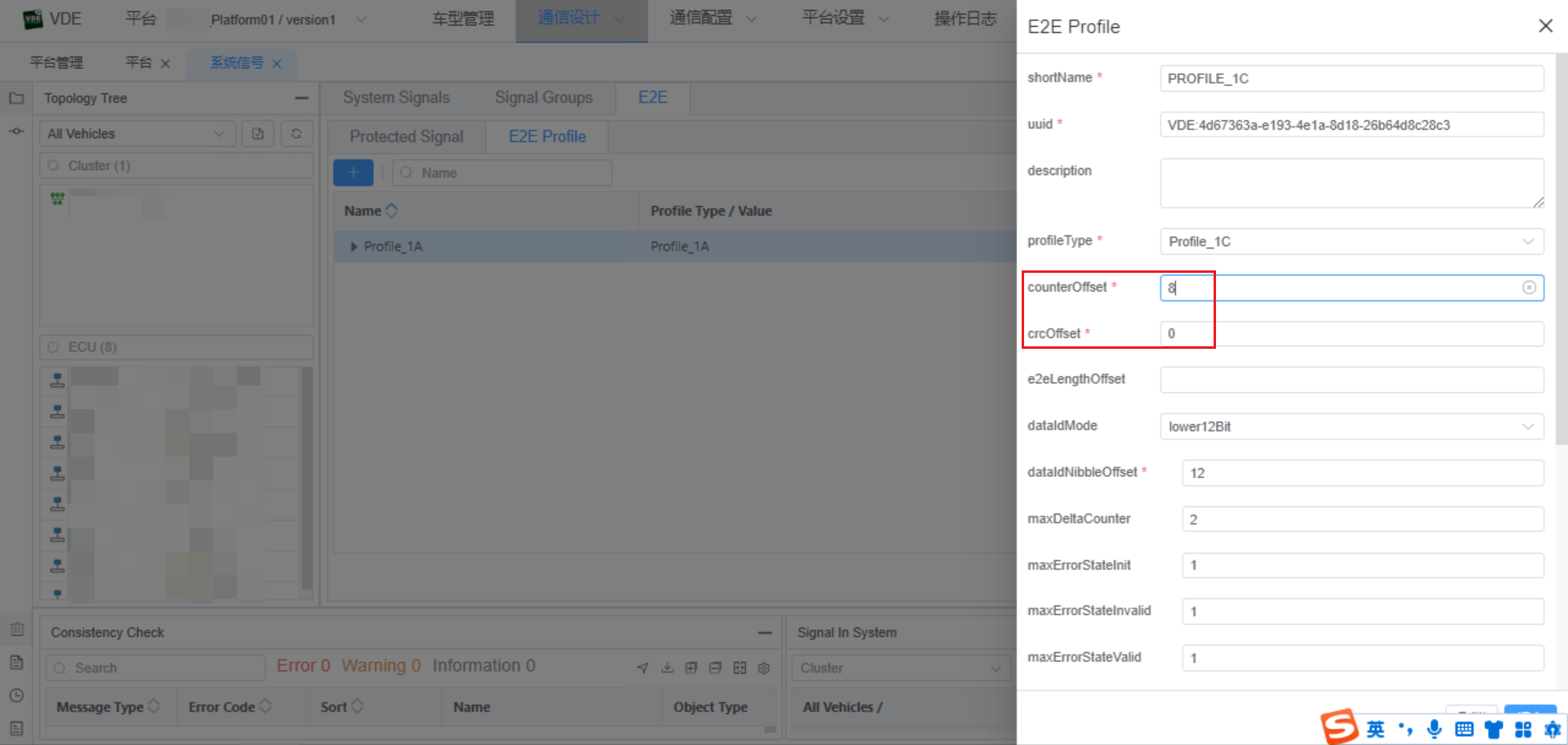Click the node connector icon in left sidebar

[x=16, y=131]
